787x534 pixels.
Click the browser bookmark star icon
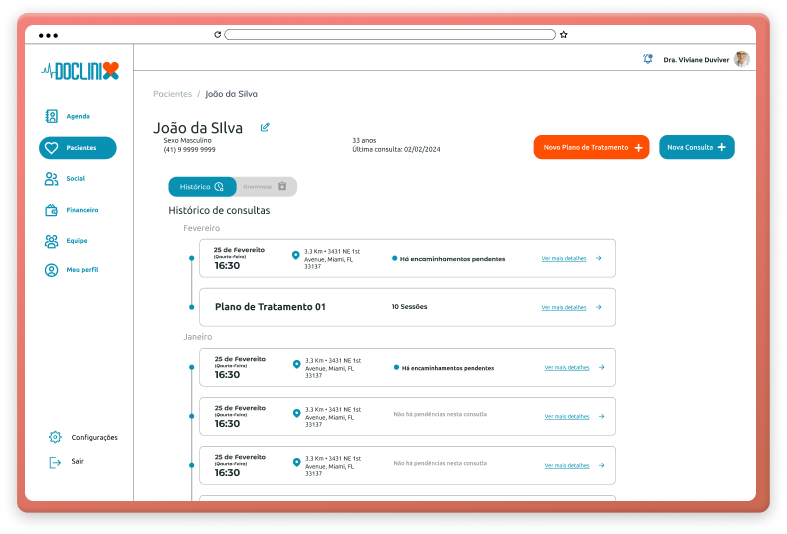[x=564, y=34]
